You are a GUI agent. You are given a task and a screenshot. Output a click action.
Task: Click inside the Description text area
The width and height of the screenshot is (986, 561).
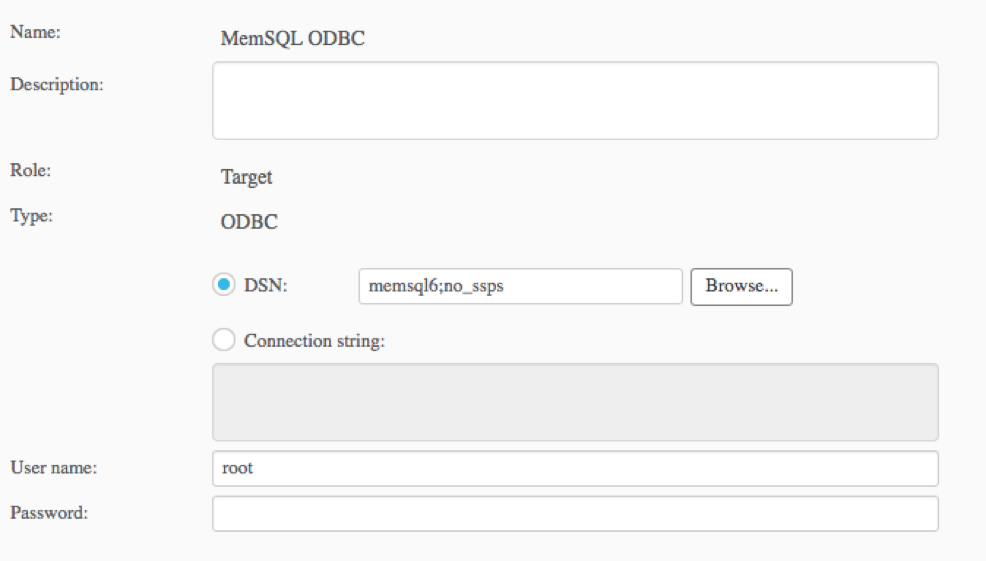(x=575, y=101)
